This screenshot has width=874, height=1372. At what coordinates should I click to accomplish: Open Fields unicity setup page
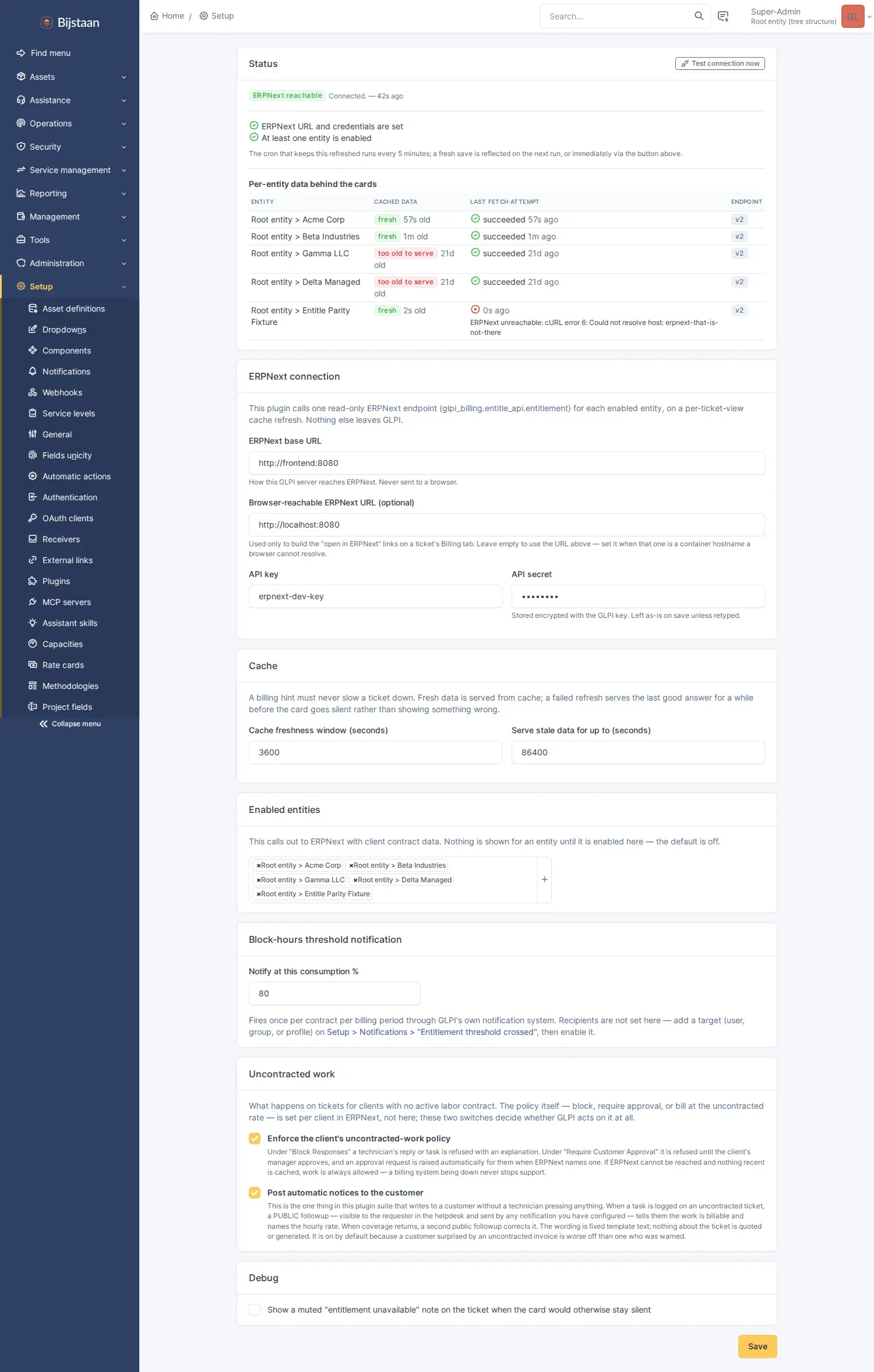click(67, 455)
